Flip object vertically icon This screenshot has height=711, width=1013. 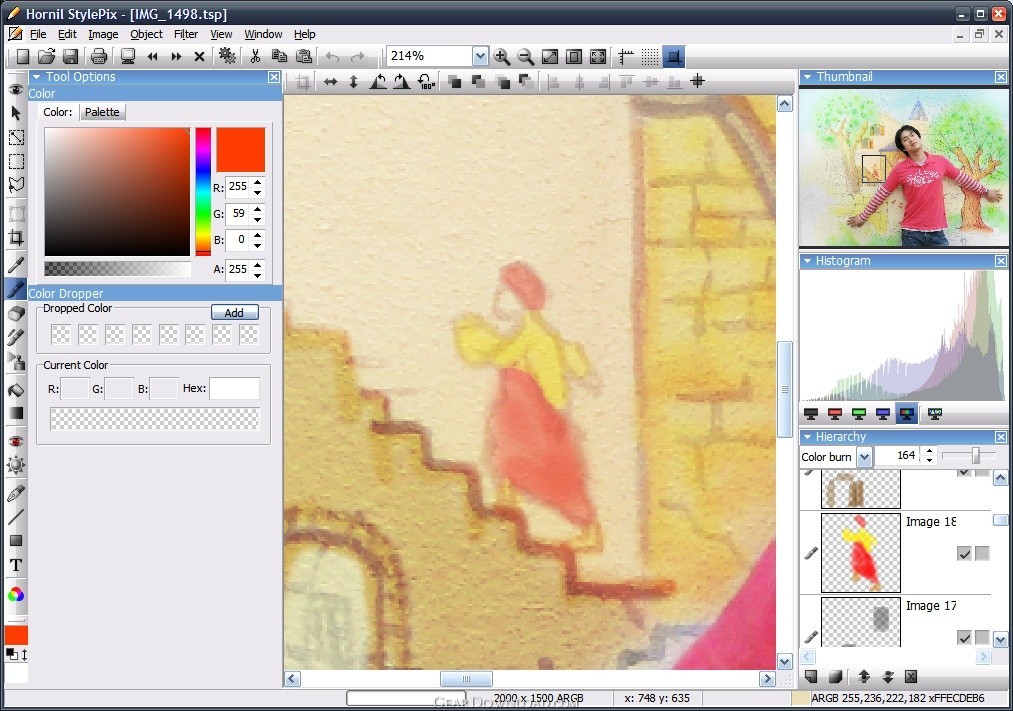[353, 81]
